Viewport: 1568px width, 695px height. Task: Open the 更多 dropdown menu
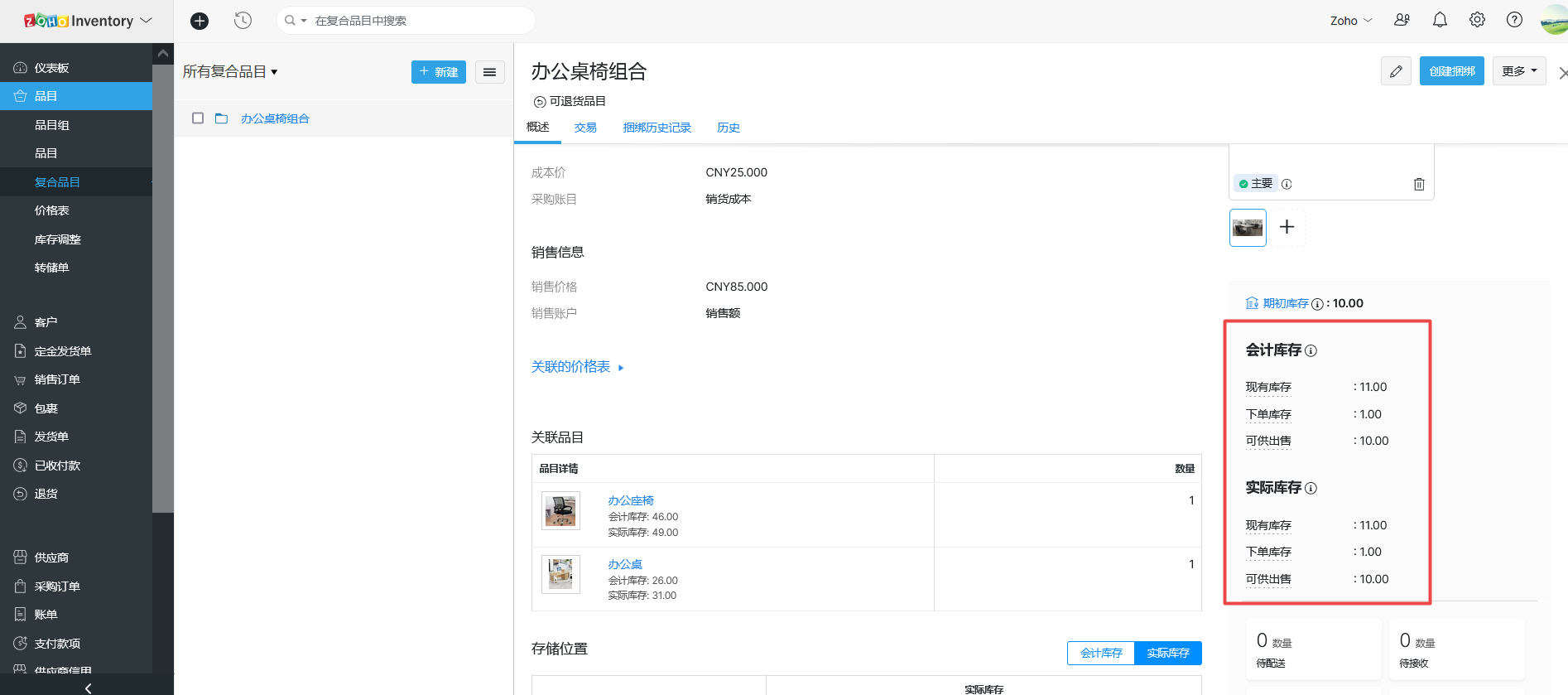coord(1519,71)
